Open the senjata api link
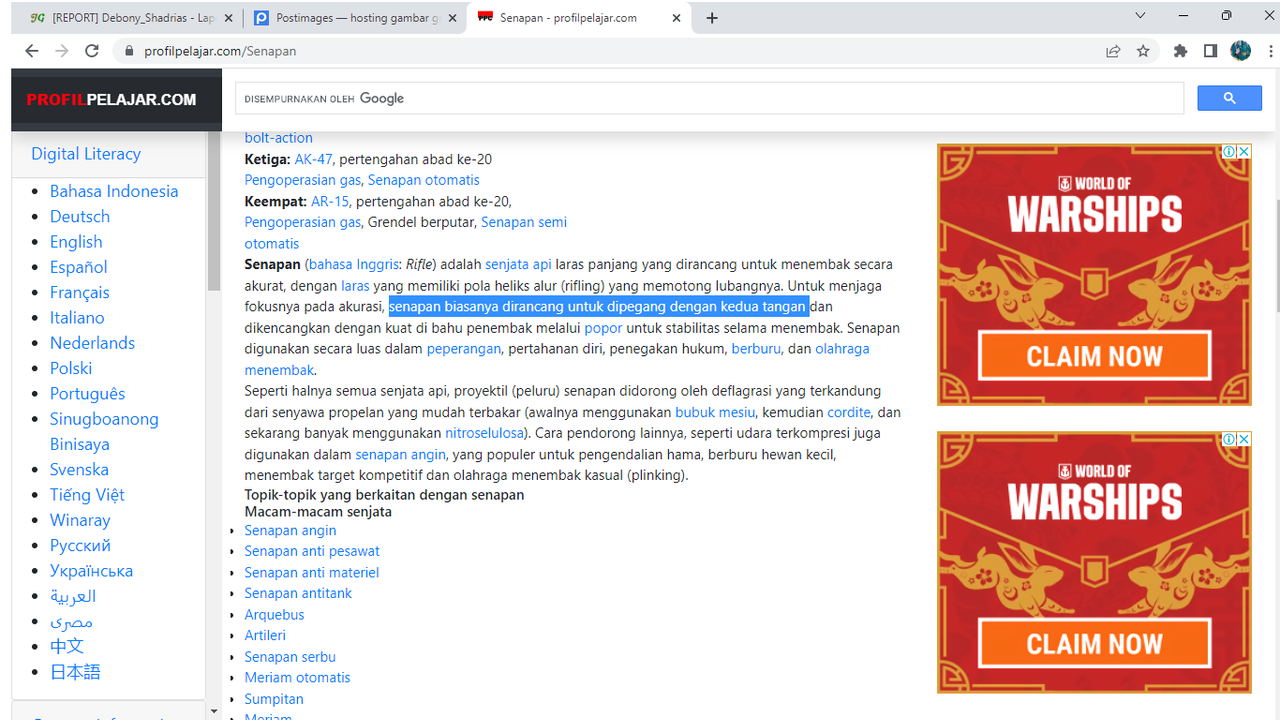This screenshot has width=1280, height=720. point(518,264)
